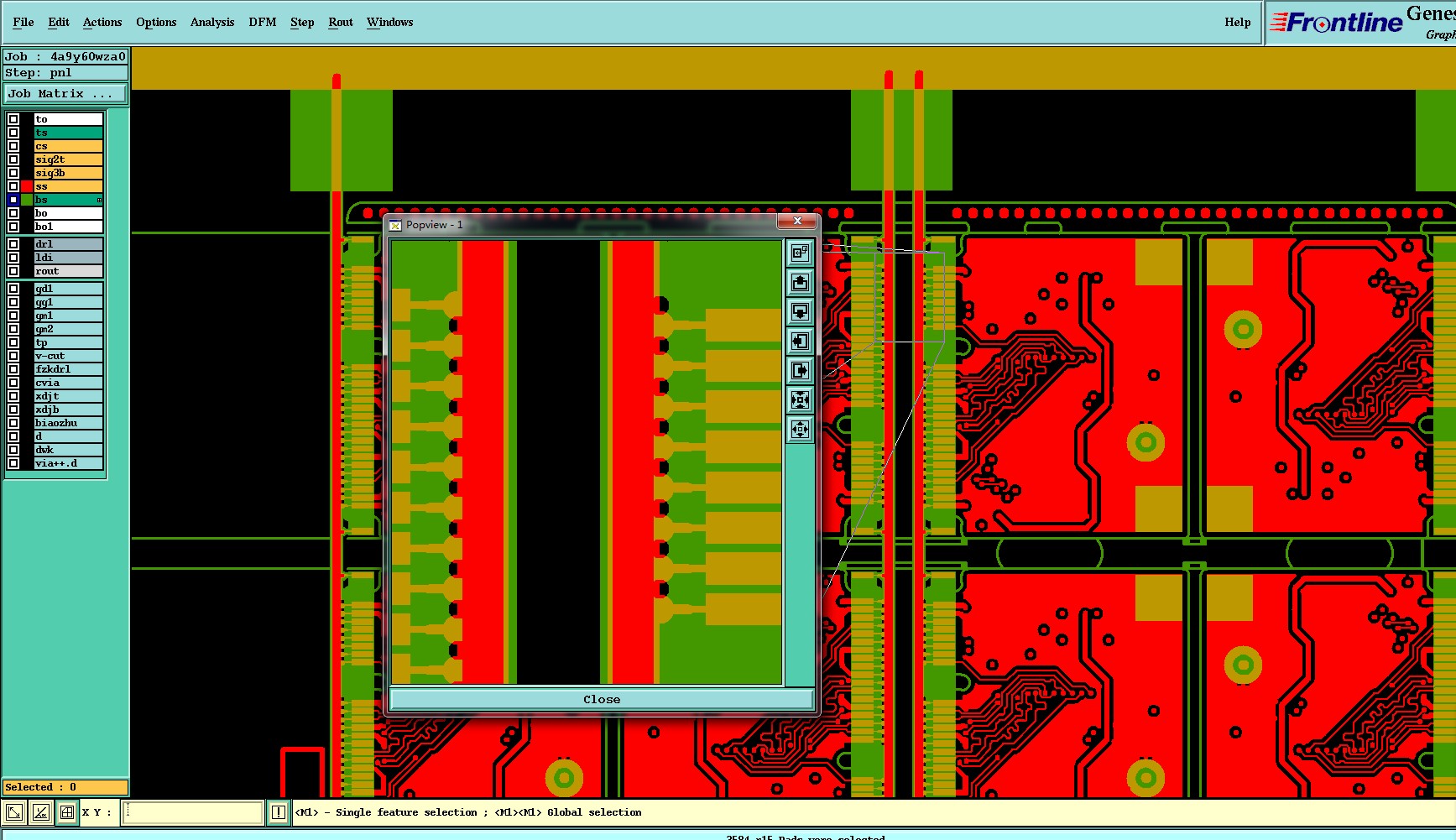Click the zoom-in arrows icon in Popview
Screen dimensions: 1456x840
800,399
